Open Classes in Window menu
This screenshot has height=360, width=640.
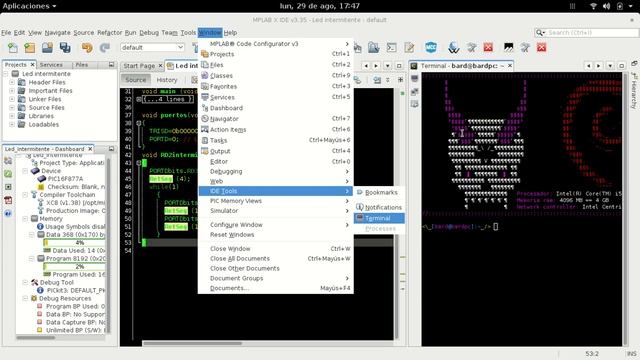(x=276, y=76)
